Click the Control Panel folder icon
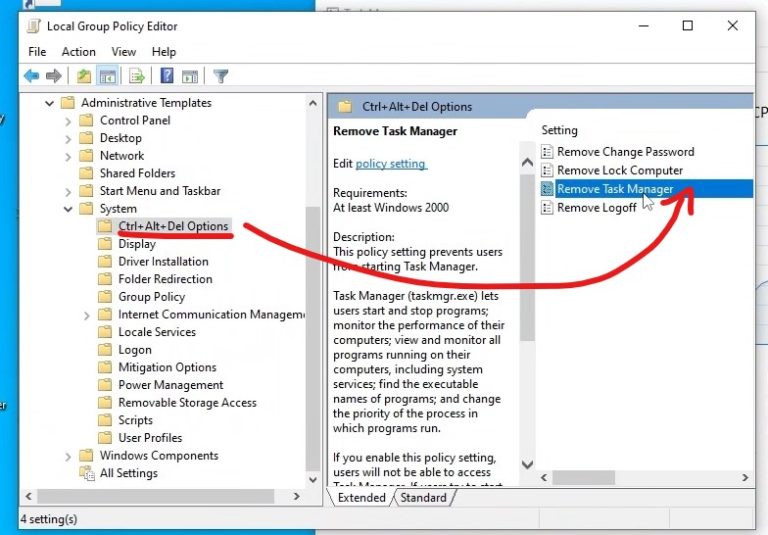 tap(86, 121)
